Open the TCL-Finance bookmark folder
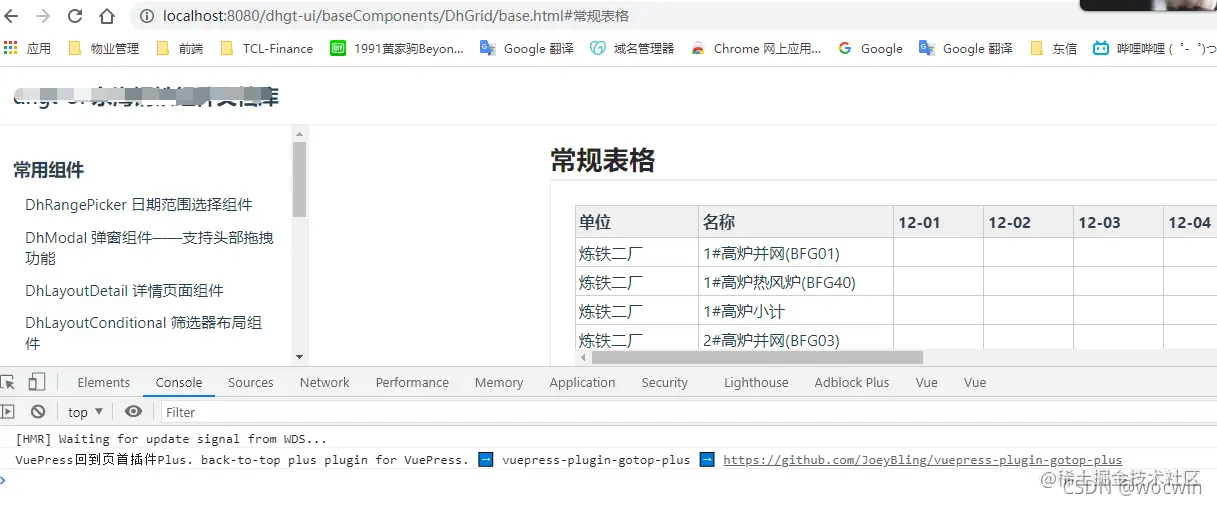This screenshot has width=1217, height=505. (266, 48)
